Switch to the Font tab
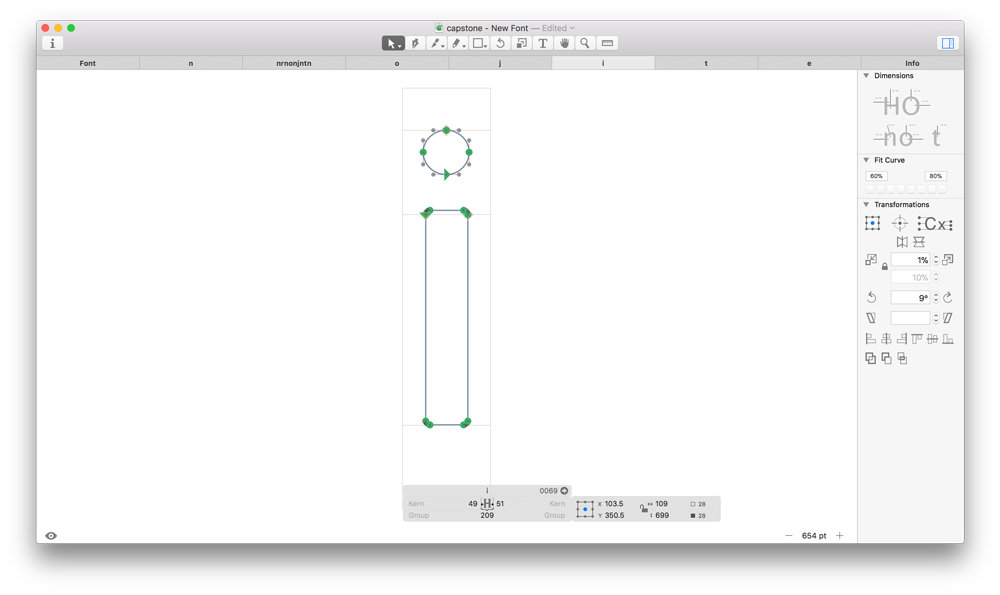This screenshot has width=1000, height=595. (87, 62)
